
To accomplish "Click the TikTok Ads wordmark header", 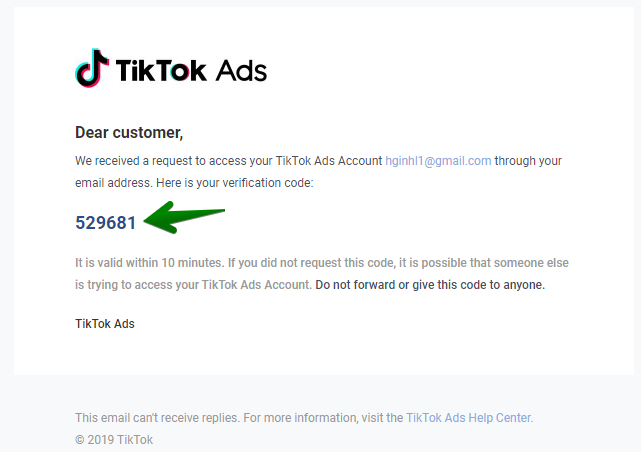I will point(171,68).
